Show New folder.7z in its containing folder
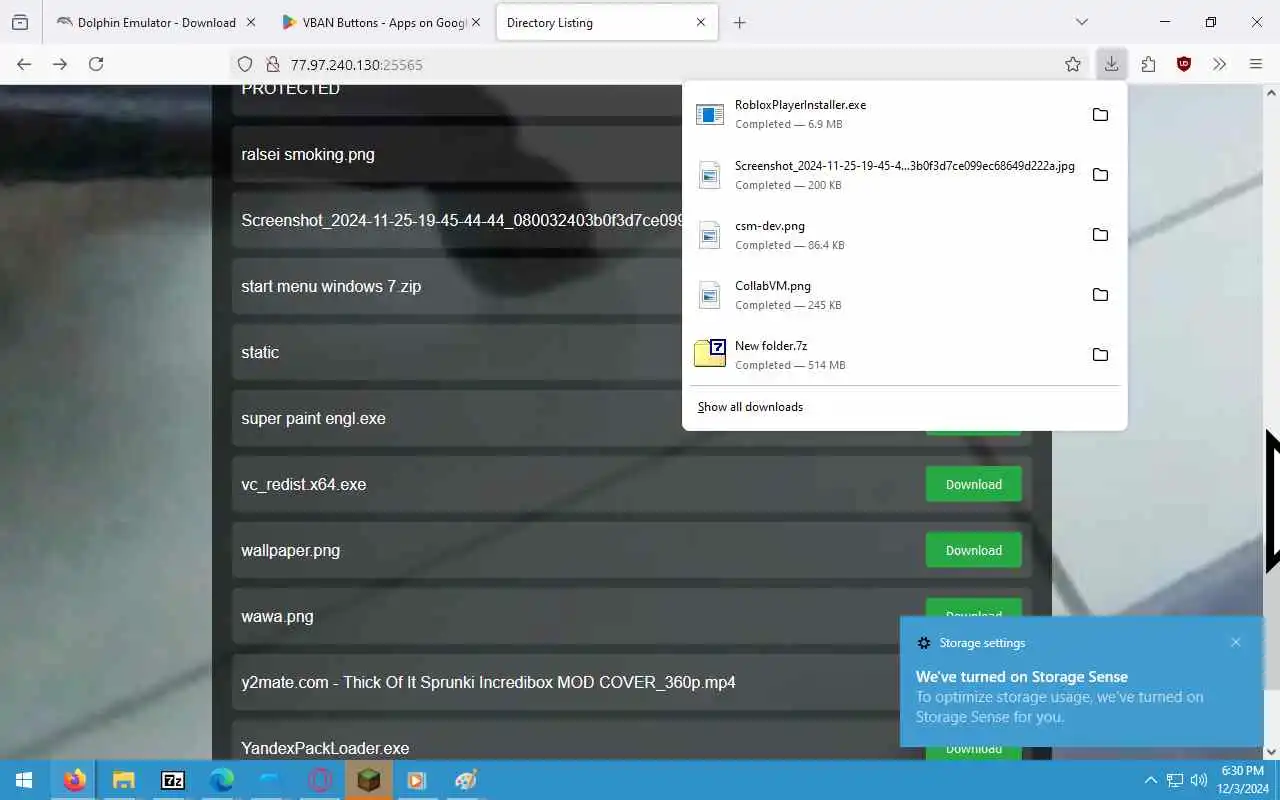 [x=1100, y=354]
